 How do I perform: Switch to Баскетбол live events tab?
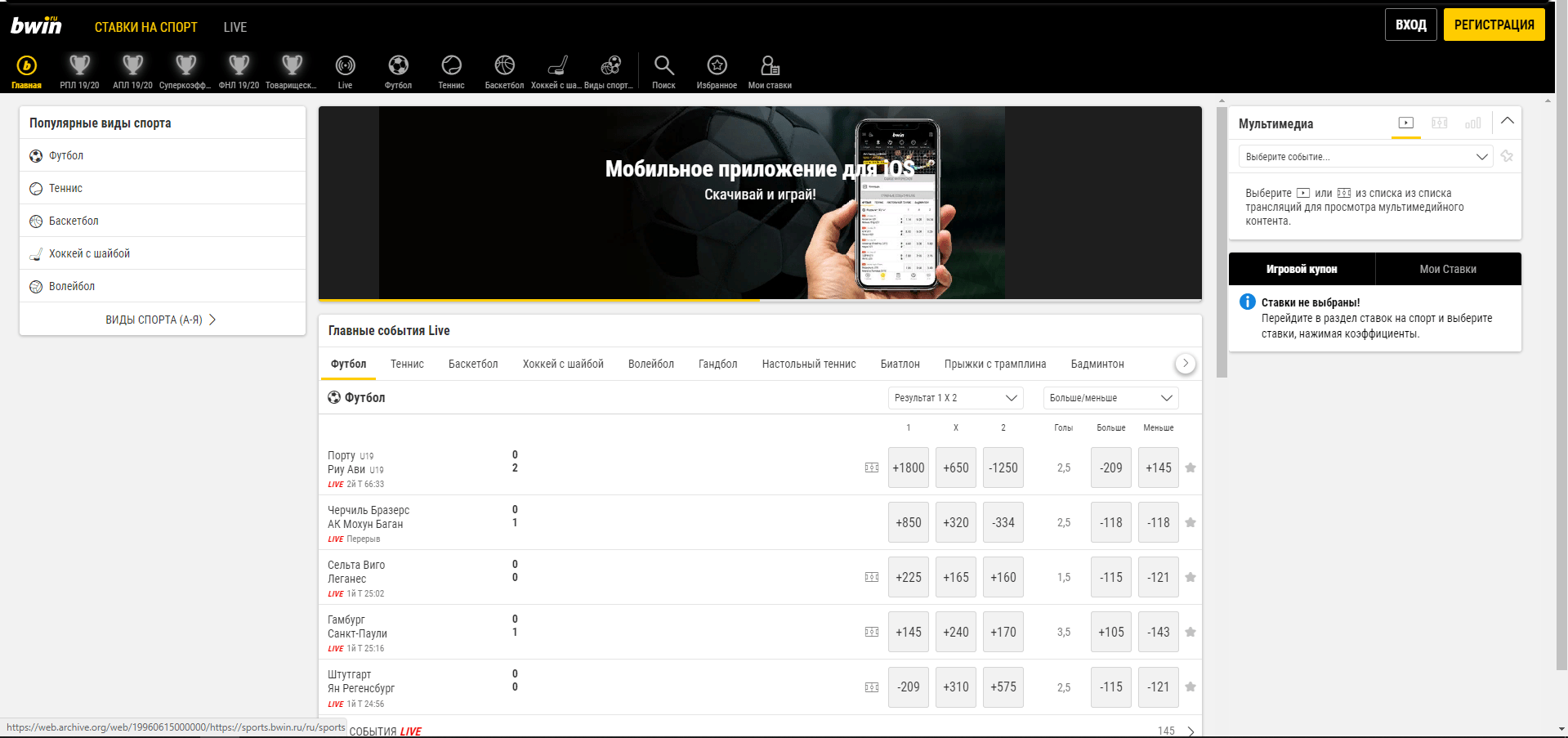pyautogui.click(x=473, y=365)
